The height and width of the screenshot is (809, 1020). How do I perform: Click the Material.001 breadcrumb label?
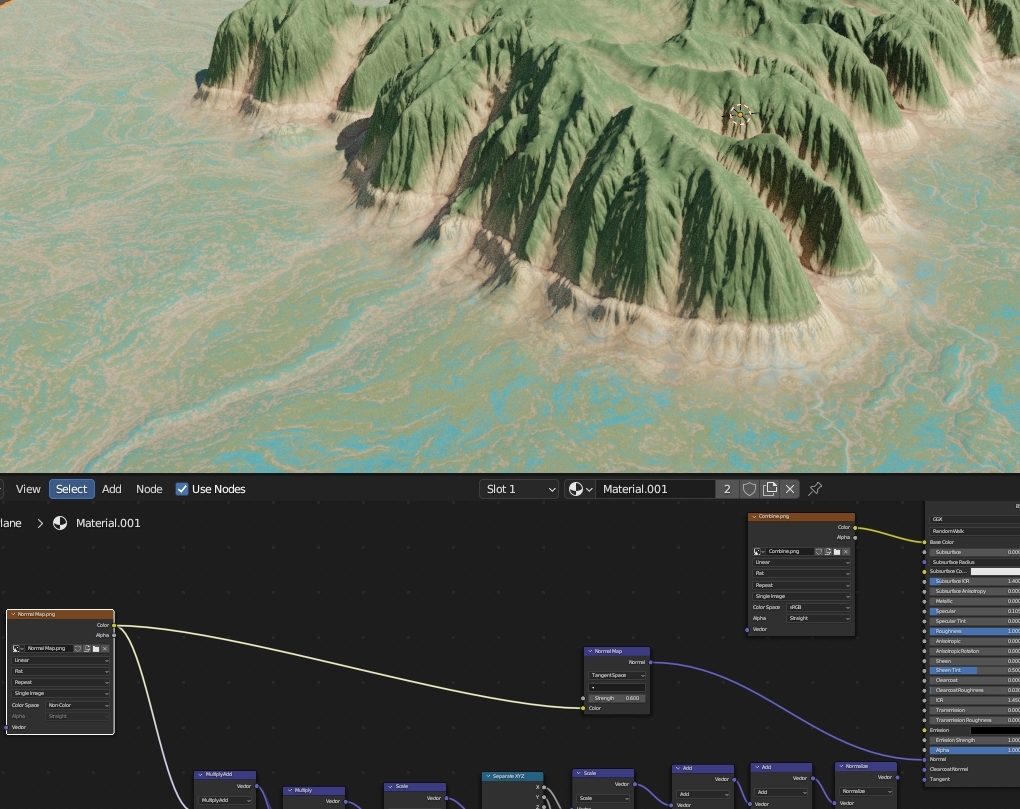[x=108, y=523]
